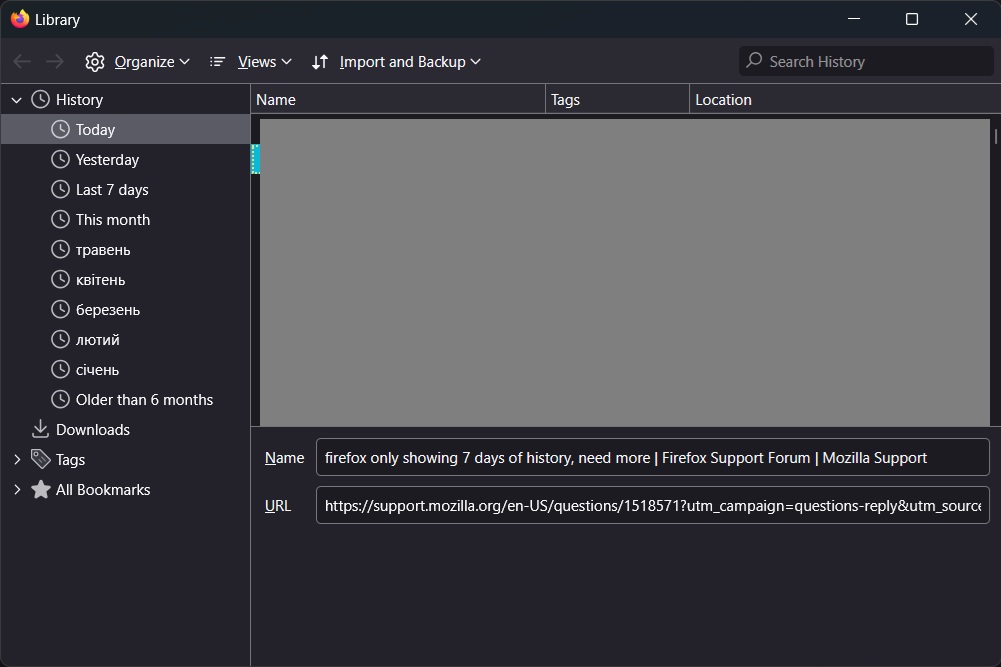Click the Import and Backup arrows icon

[320, 62]
